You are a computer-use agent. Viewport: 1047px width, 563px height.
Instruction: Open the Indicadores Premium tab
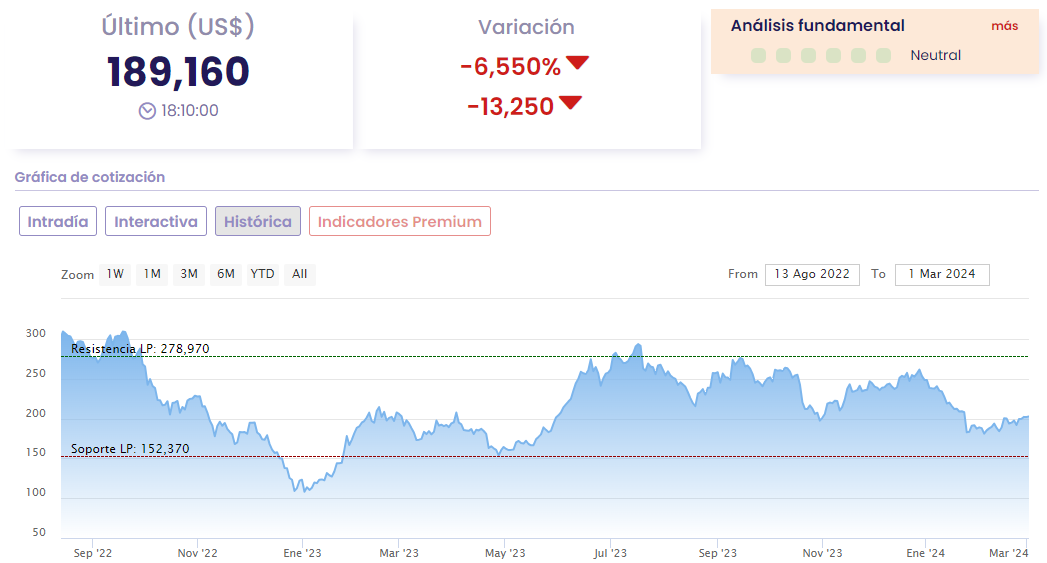coord(400,221)
